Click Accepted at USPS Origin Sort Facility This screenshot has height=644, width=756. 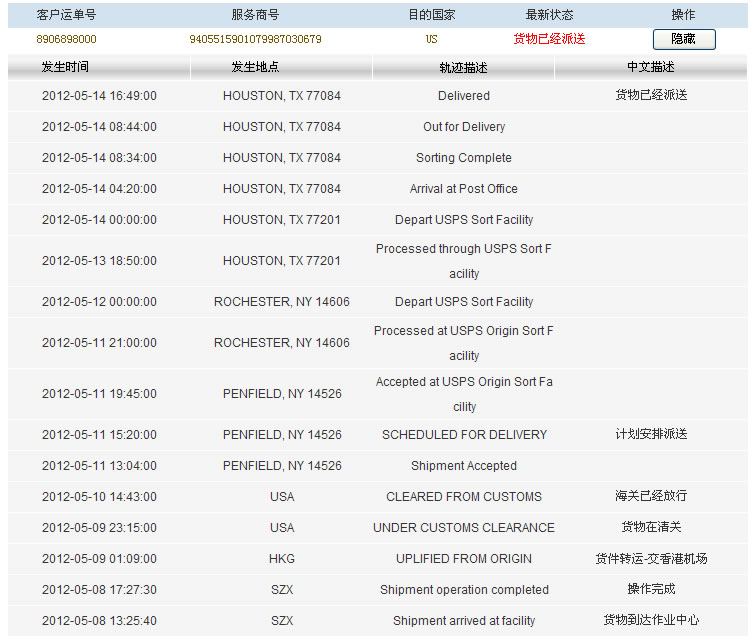click(x=464, y=394)
